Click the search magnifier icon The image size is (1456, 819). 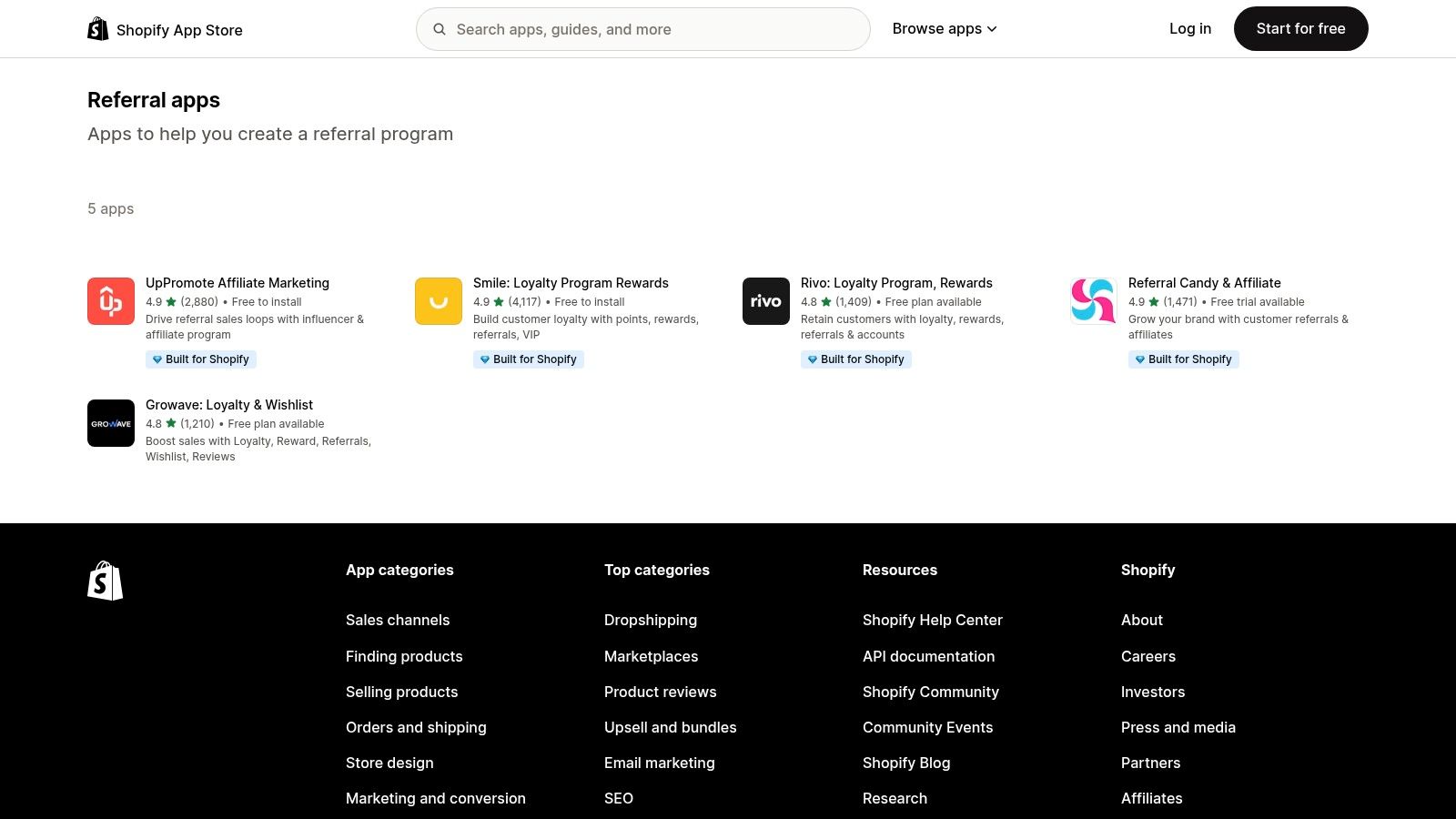pyautogui.click(x=440, y=29)
